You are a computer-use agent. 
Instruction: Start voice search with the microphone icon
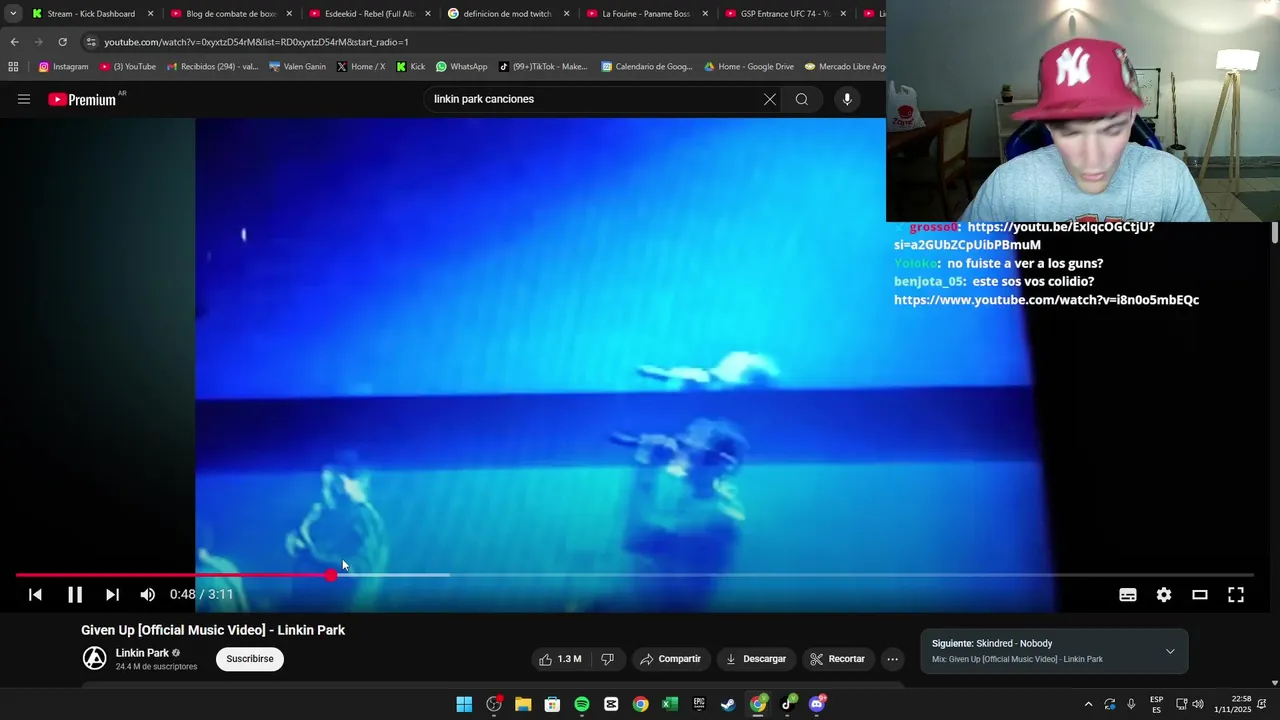[847, 99]
